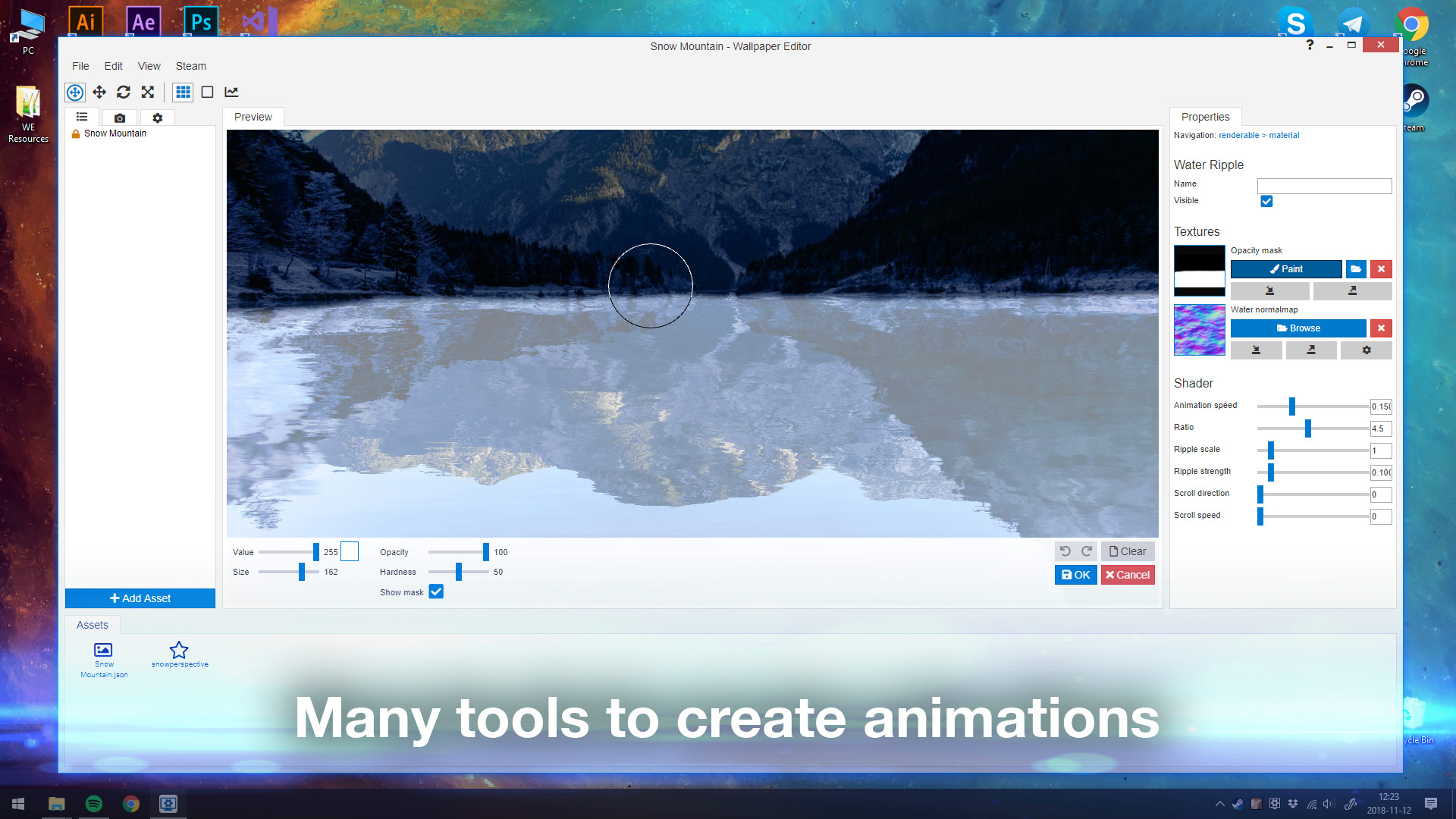Expand Assets panel section
This screenshot has width=1456, height=819.
93,624
